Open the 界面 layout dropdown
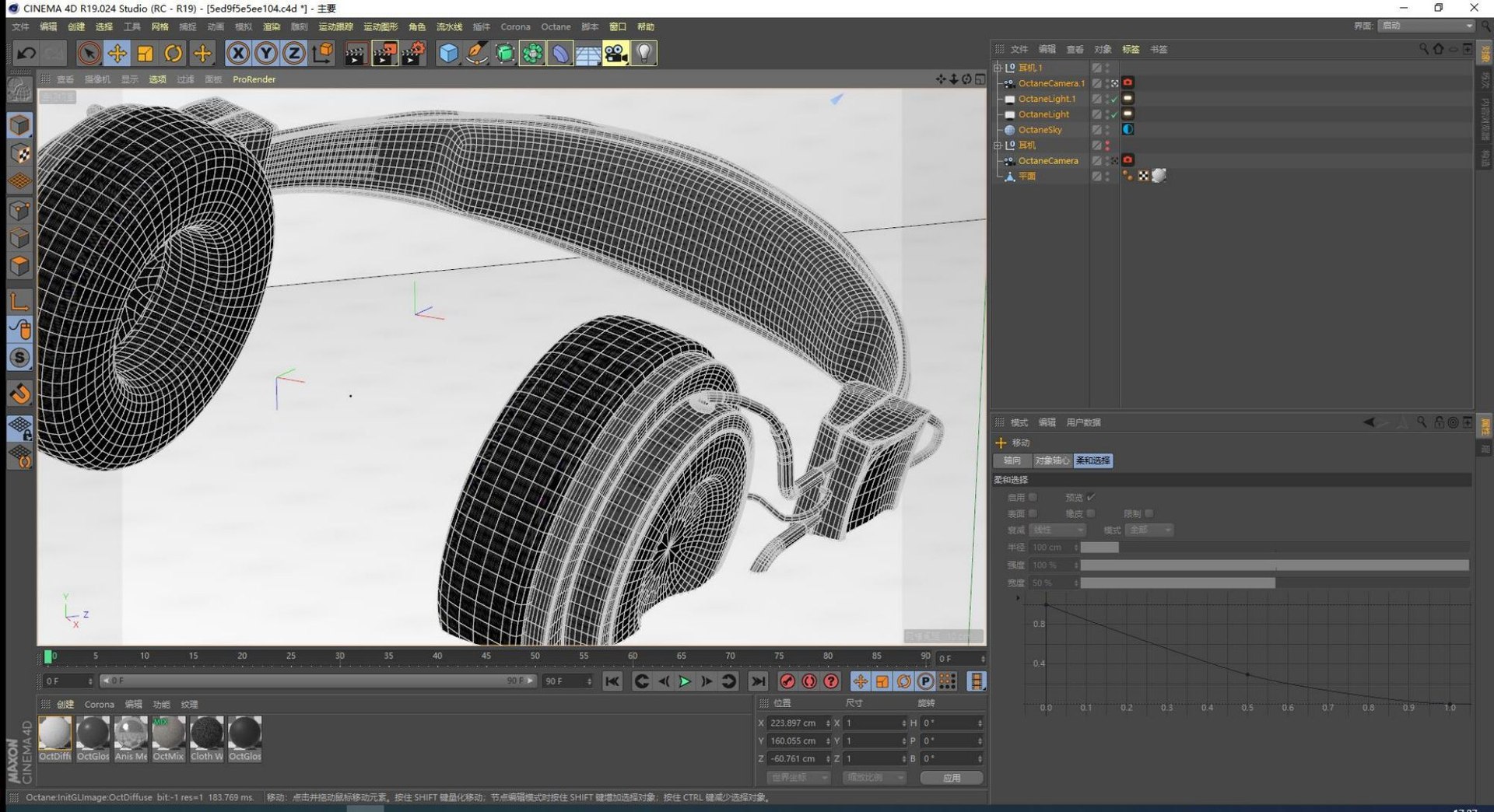 click(1426, 26)
